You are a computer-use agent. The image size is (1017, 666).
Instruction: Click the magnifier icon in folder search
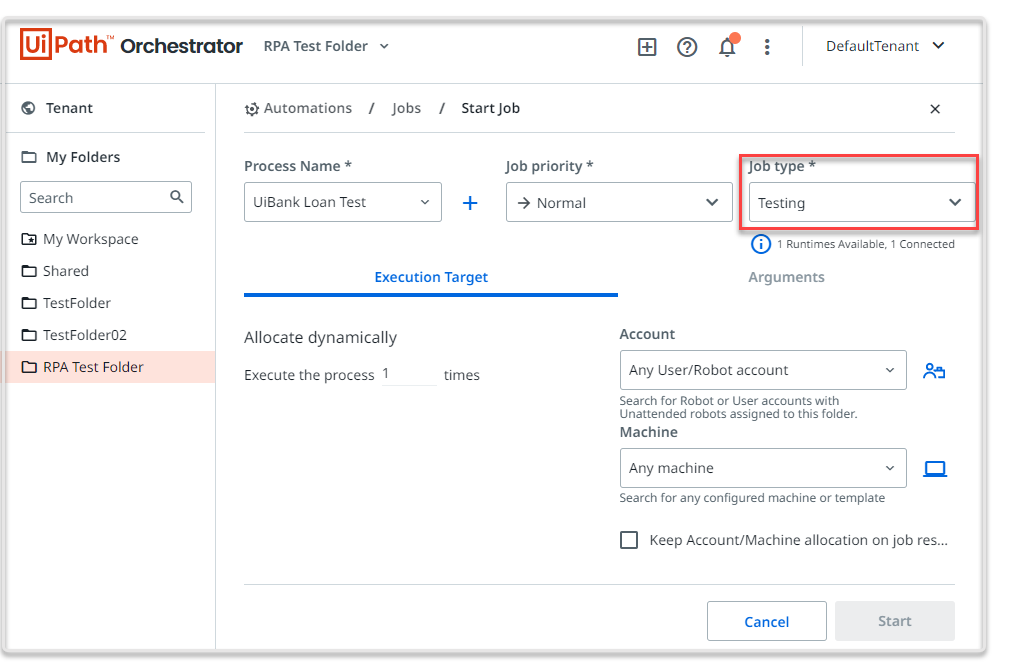(176, 196)
